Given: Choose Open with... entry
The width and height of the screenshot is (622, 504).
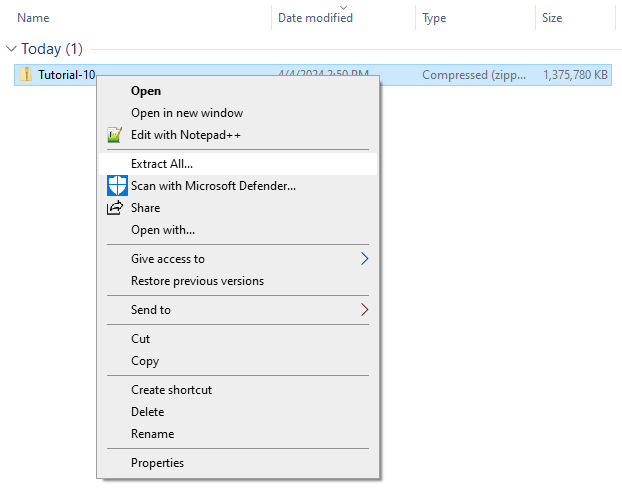Looking at the screenshot, I should pyautogui.click(x=238, y=230).
